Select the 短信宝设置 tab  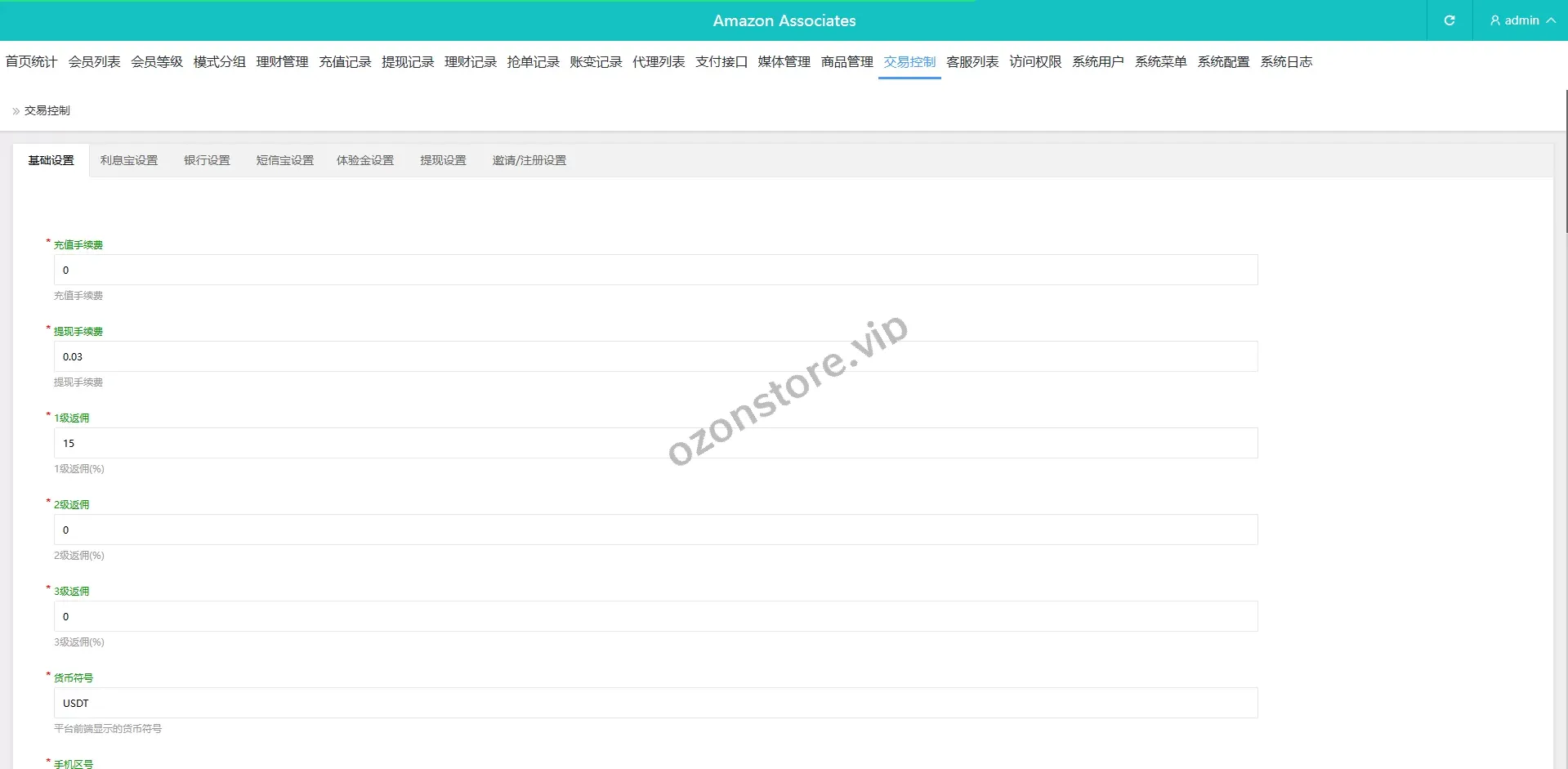coord(284,161)
